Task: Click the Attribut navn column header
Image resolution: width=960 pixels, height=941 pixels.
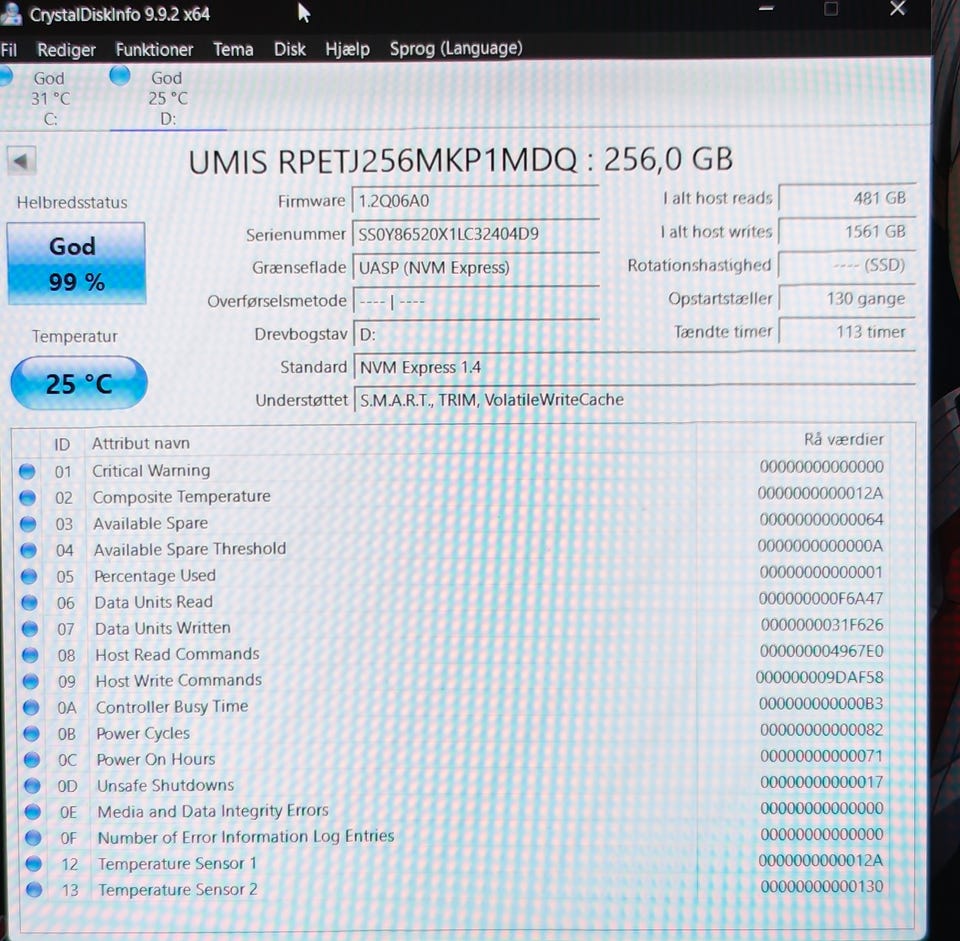Action: [141, 443]
